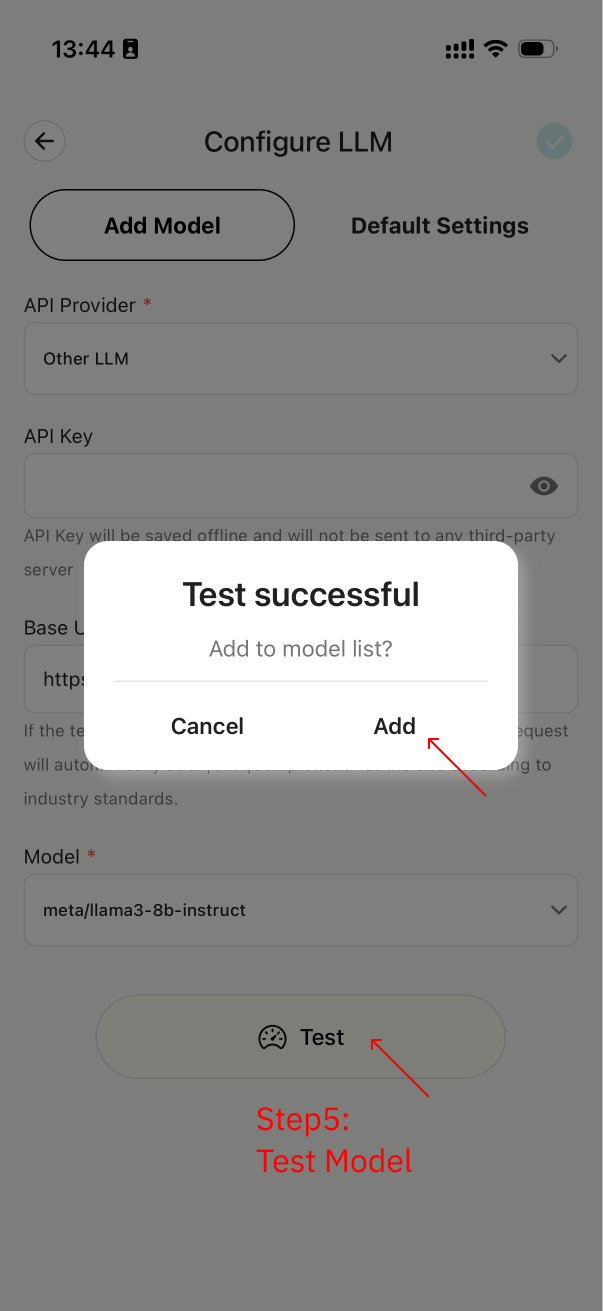Expand the API Provider dropdown chevron
Viewport: 603px width, 1311px height.
pos(558,358)
